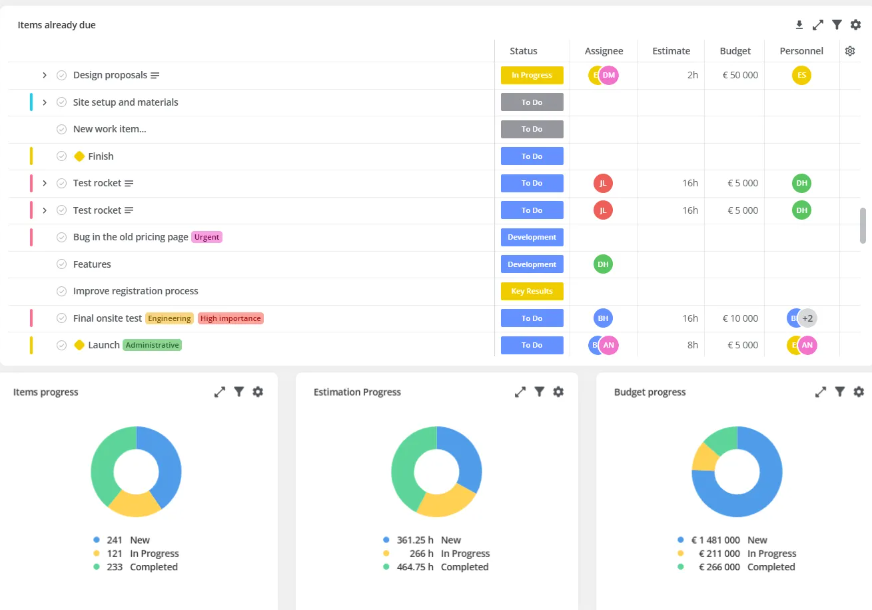This screenshot has height=610, width=872.
Task: Download the Items already due list
Action: 799,24
